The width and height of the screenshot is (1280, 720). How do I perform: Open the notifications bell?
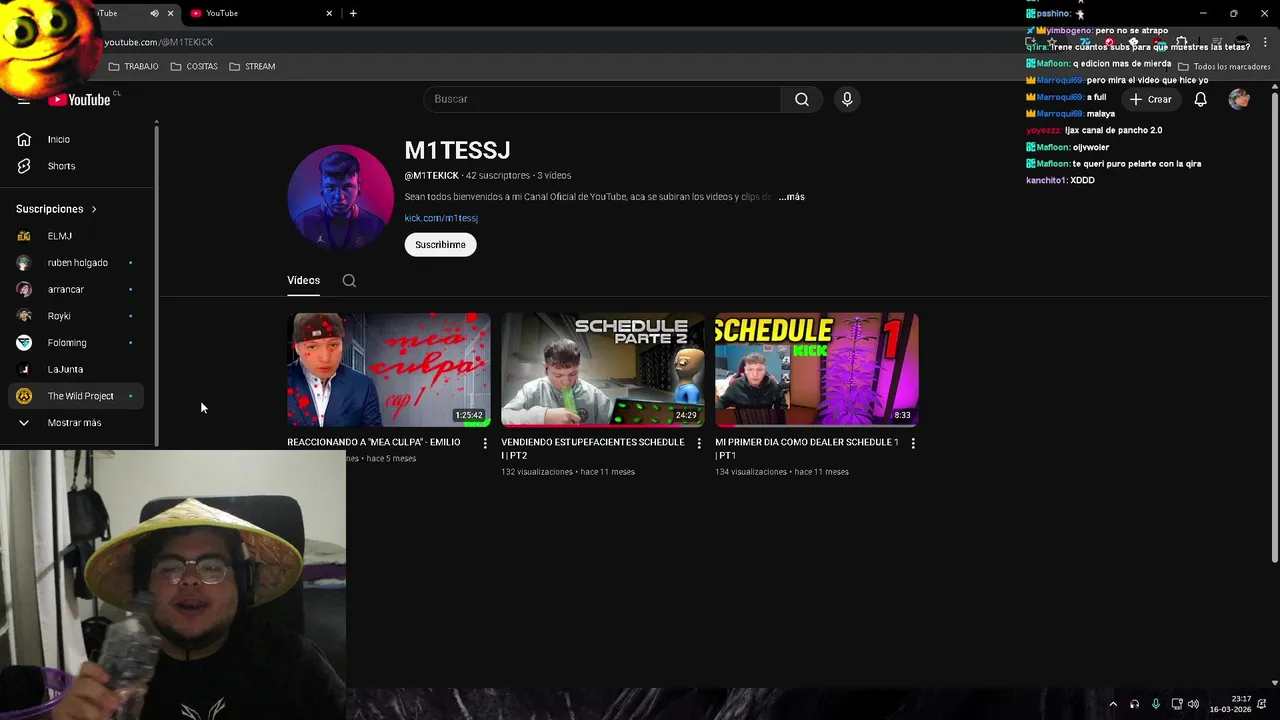(1200, 99)
